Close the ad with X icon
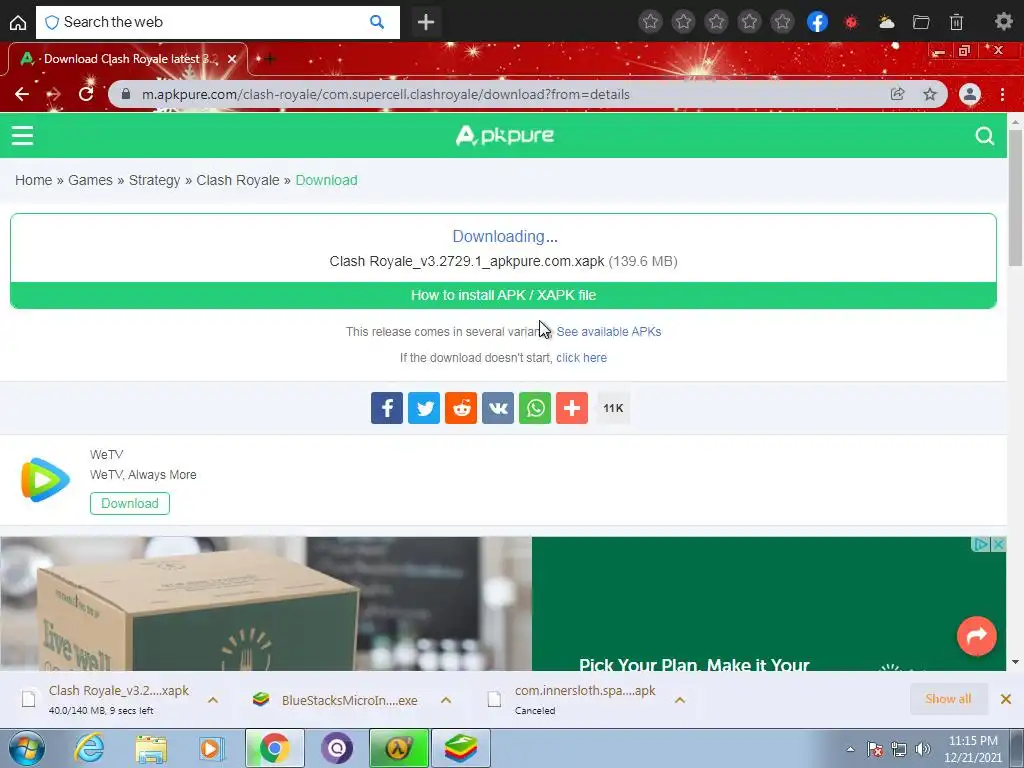This screenshot has width=1024, height=768. click(999, 544)
